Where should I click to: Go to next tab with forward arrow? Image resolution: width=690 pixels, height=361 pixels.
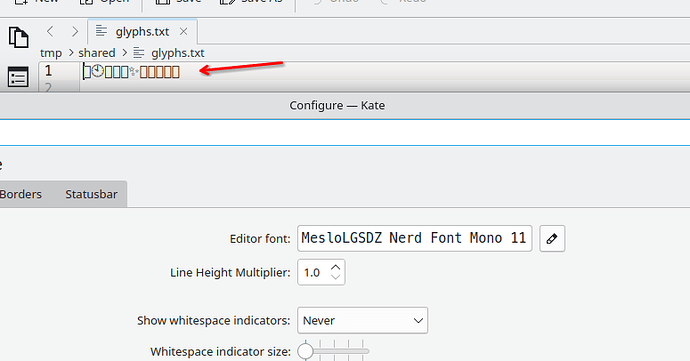point(75,31)
